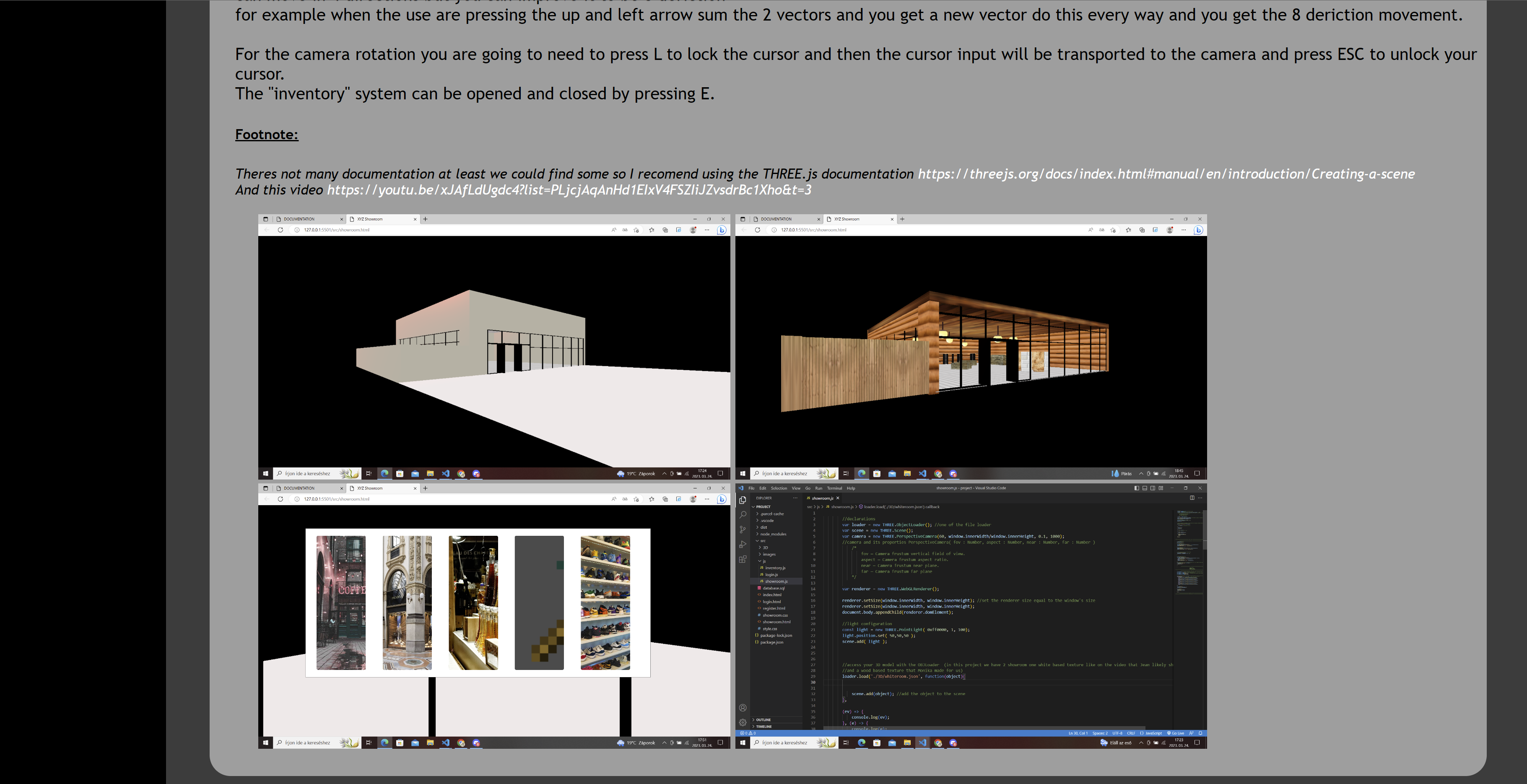The height and width of the screenshot is (784, 1527).
Task: Open File menu in VS Code
Action: click(752, 488)
